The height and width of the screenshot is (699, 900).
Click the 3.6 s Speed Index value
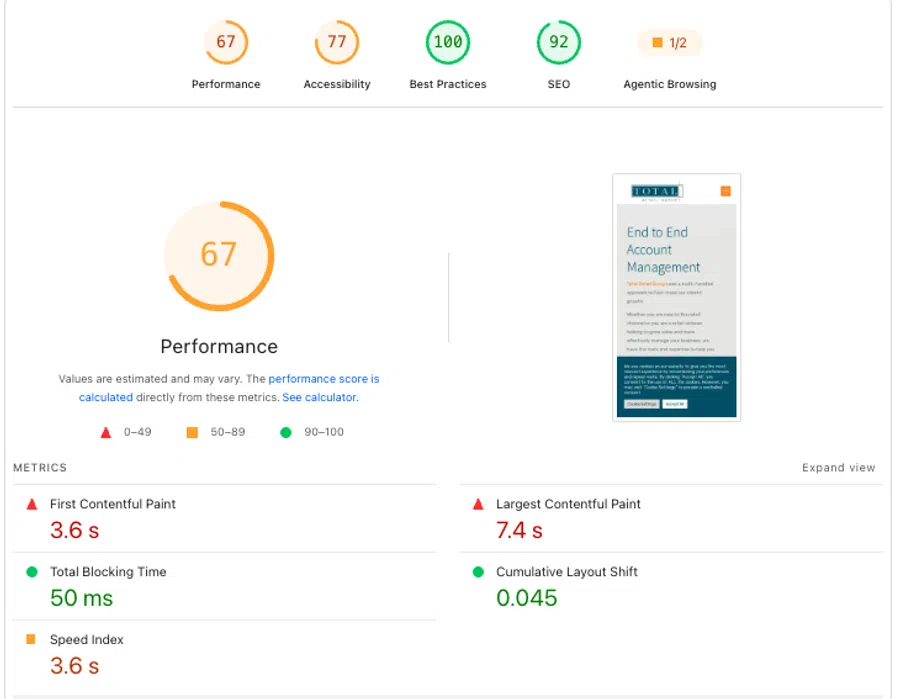pos(75,666)
